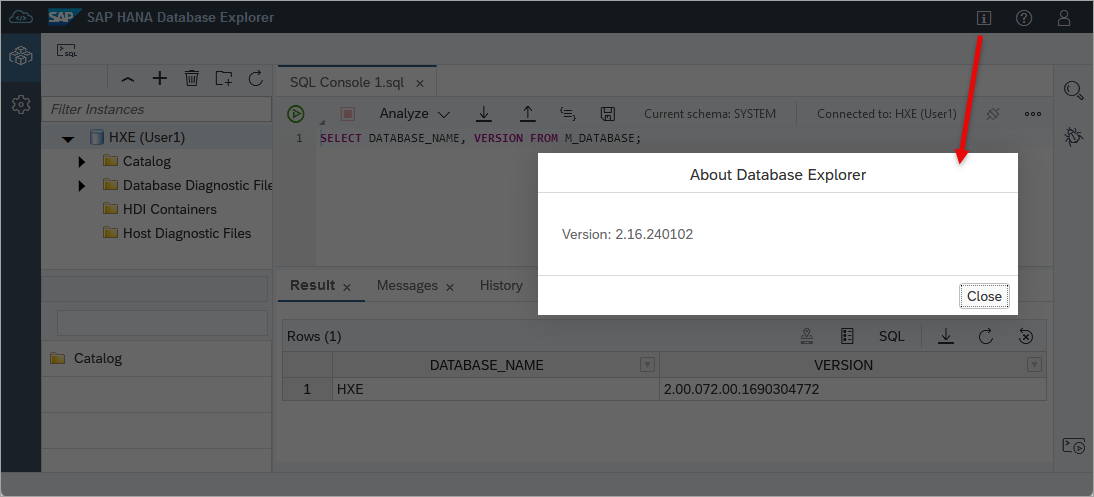Select Host Diagnostic Files in the tree

pyautogui.click(x=186, y=233)
